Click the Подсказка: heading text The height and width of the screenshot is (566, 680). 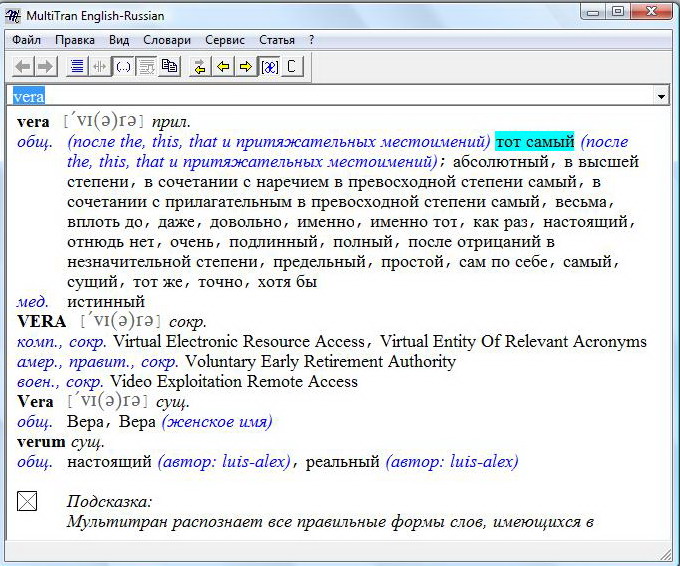[110, 501]
